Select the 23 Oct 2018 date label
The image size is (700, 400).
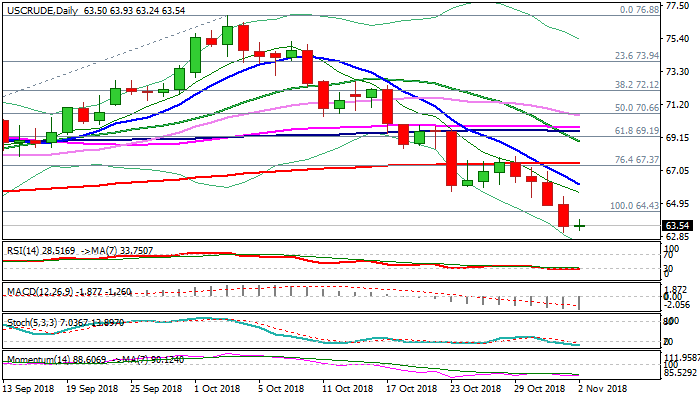pyautogui.click(x=477, y=388)
